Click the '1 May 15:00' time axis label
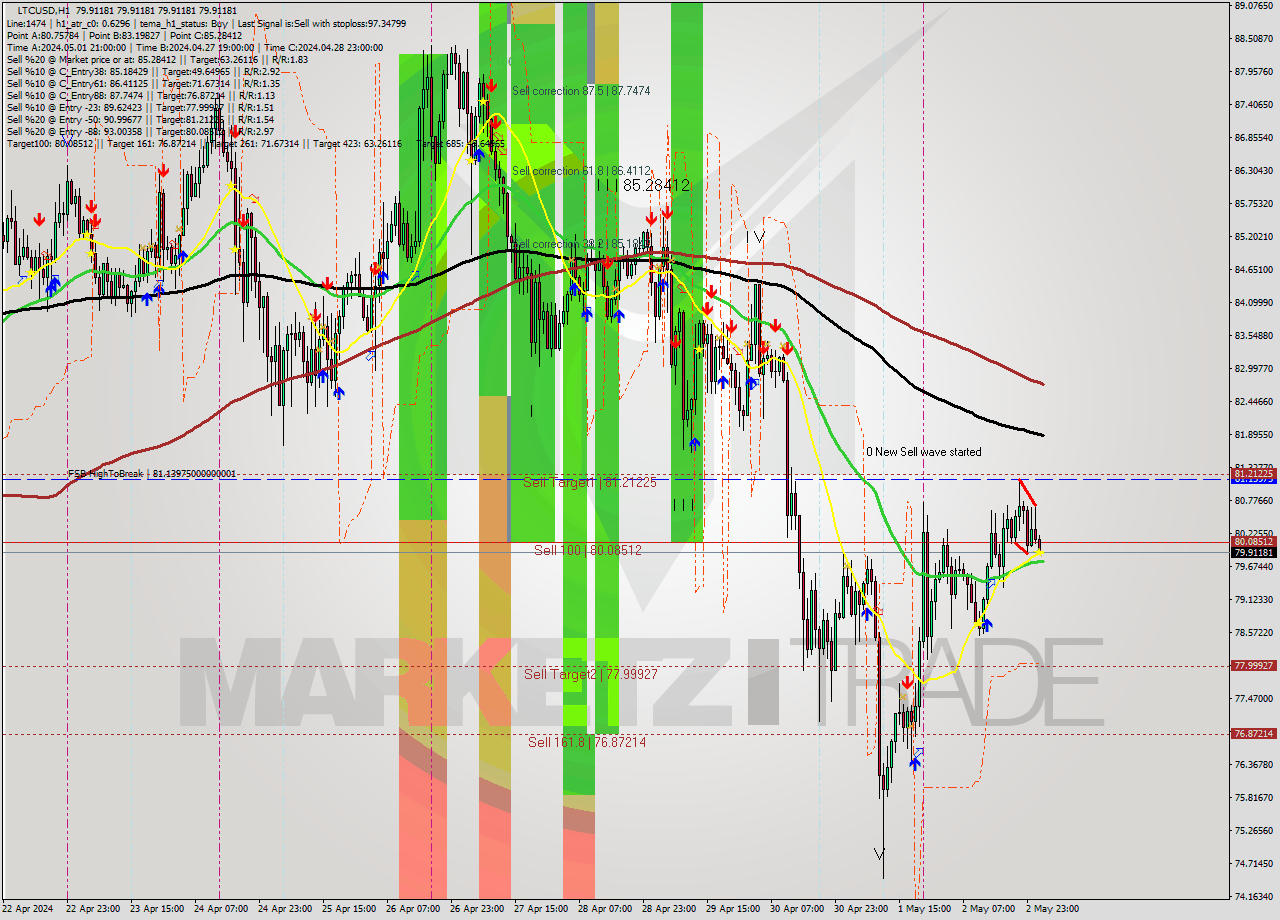1280x920 pixels. (926, 909)
